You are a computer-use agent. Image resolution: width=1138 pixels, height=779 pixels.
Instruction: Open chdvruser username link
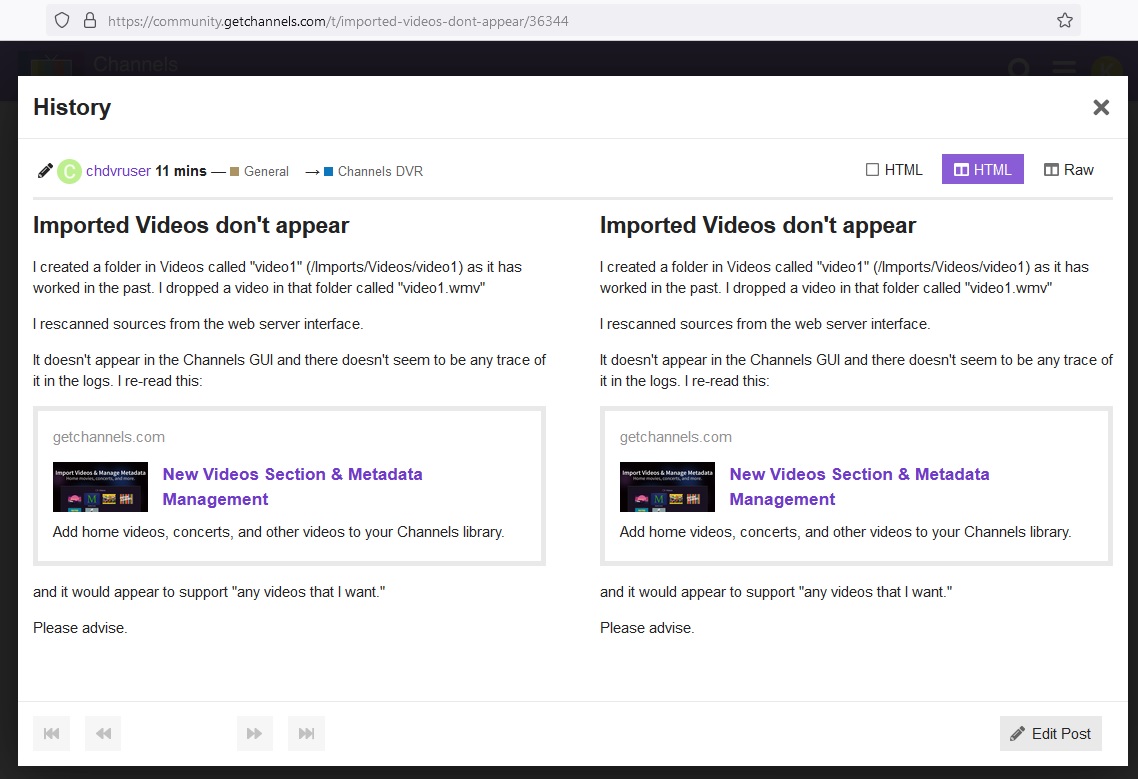[118, 171]
